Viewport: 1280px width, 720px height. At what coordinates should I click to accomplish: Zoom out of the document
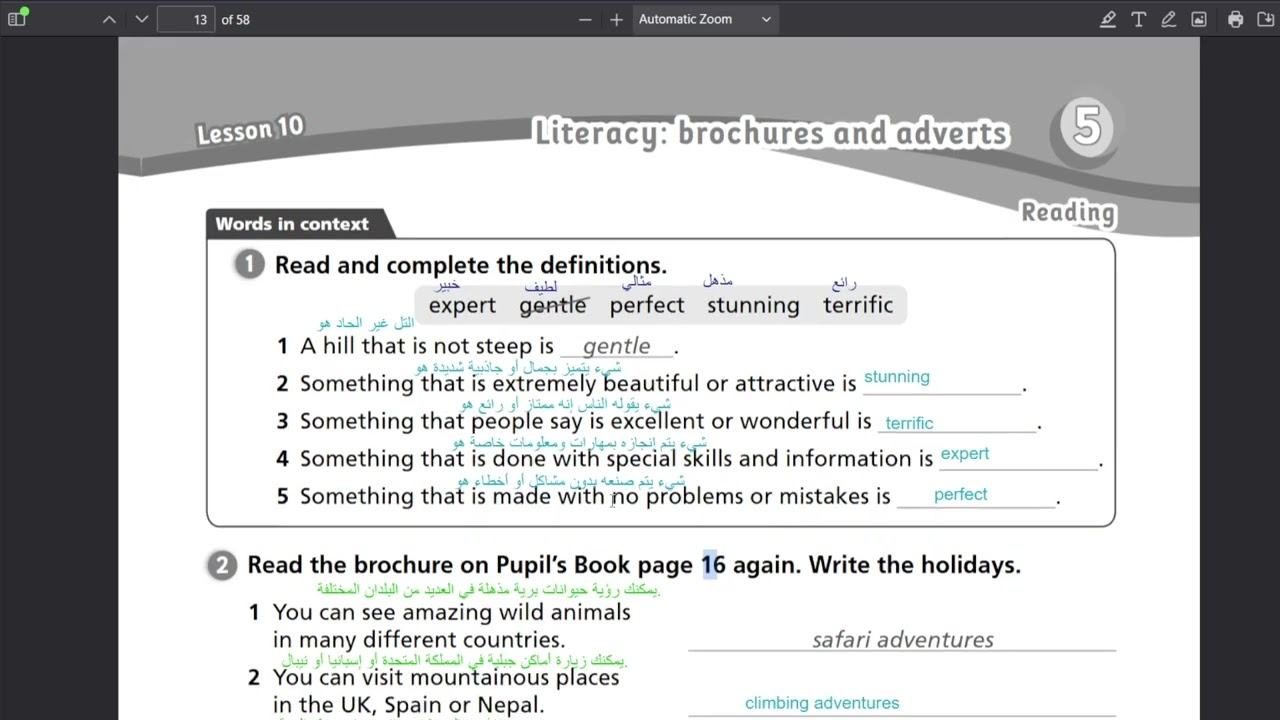click(x=585, y=19)
